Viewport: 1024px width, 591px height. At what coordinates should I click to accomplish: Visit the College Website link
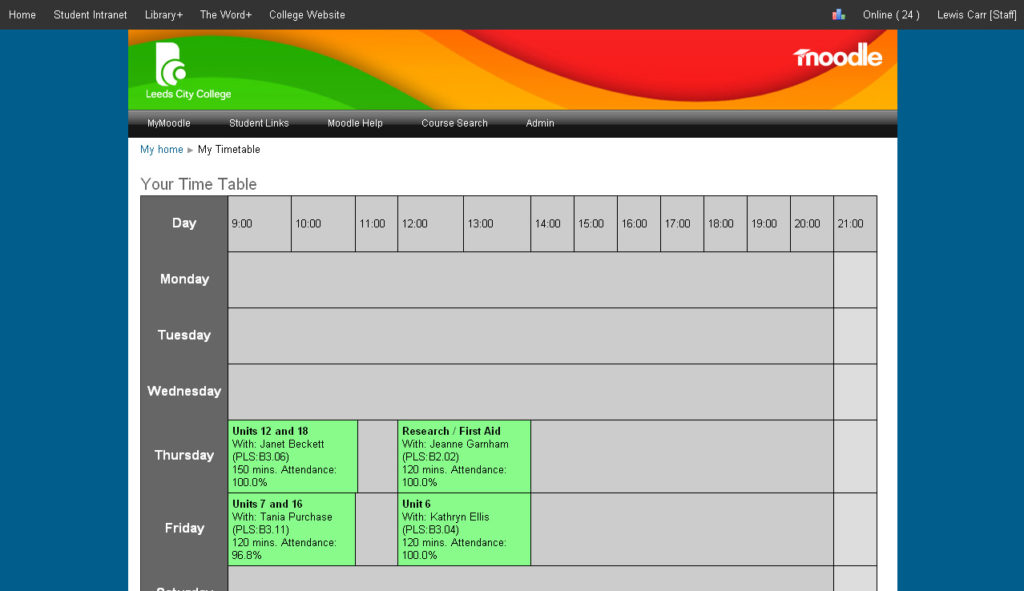tap(306, 14)
